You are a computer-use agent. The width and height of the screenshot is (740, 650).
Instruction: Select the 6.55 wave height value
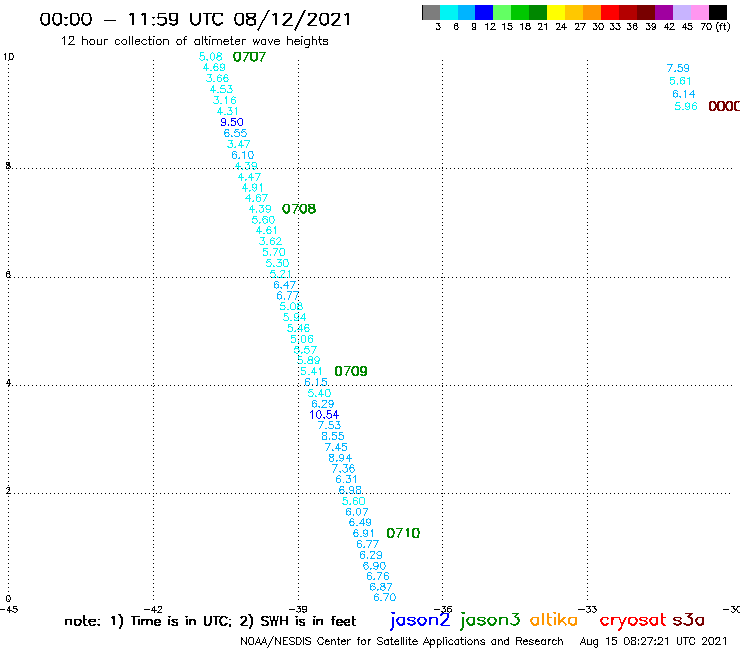tap(235, 134)
